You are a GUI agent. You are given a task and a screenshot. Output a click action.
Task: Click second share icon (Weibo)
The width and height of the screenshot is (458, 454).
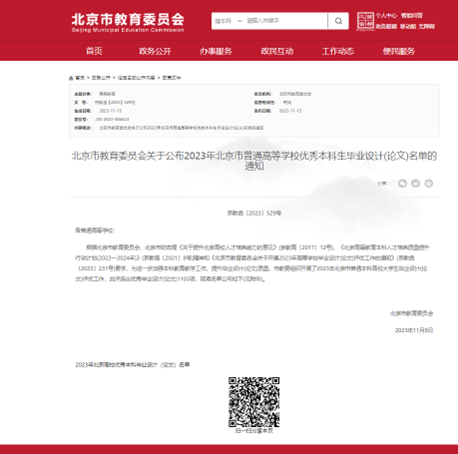coord(416,183)
